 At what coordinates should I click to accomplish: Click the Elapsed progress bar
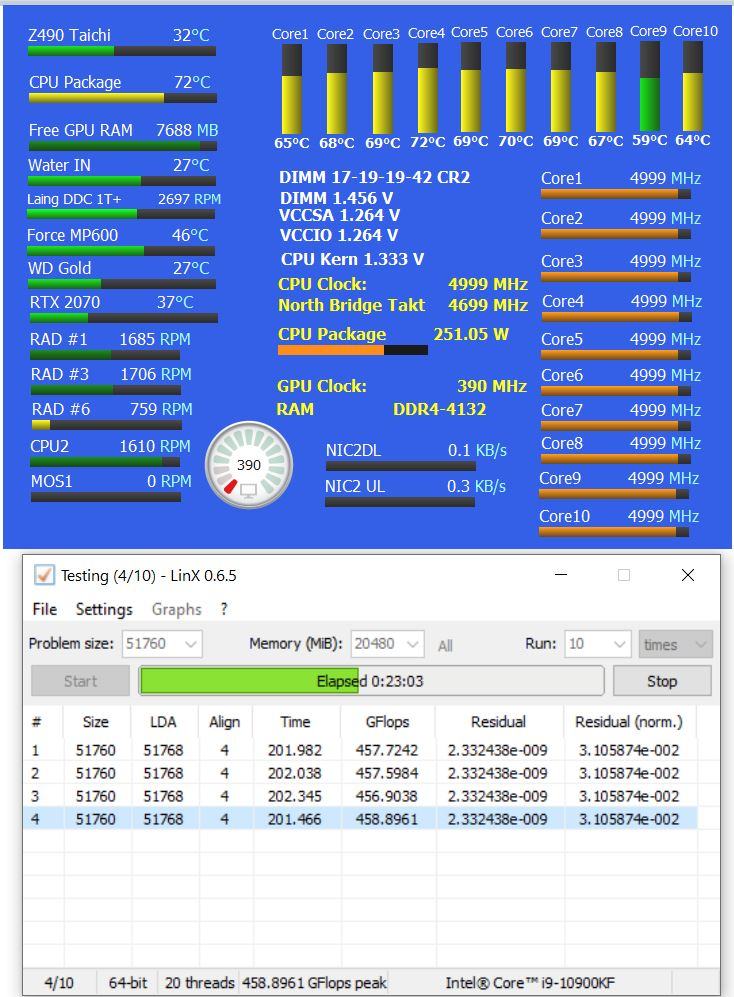click(371, 681)
